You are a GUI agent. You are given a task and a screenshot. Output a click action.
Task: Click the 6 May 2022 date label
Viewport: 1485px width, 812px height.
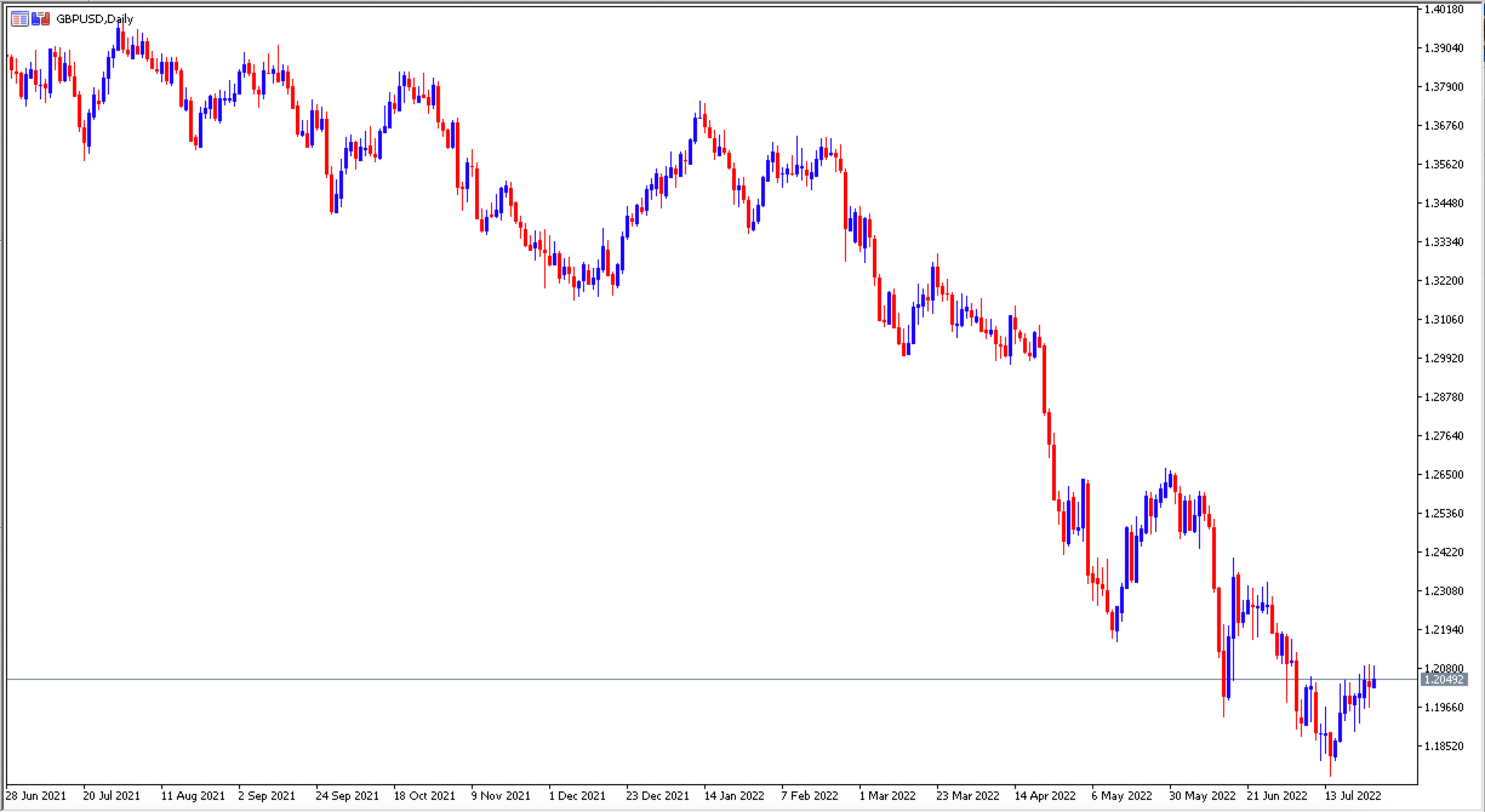pos(1122,796)
